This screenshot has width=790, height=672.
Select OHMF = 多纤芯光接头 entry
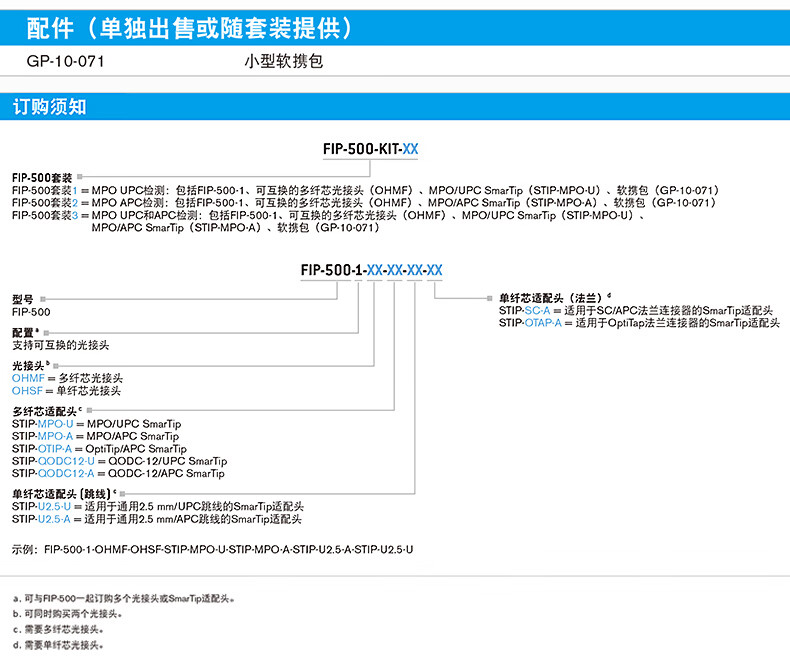tap(68, 378)
